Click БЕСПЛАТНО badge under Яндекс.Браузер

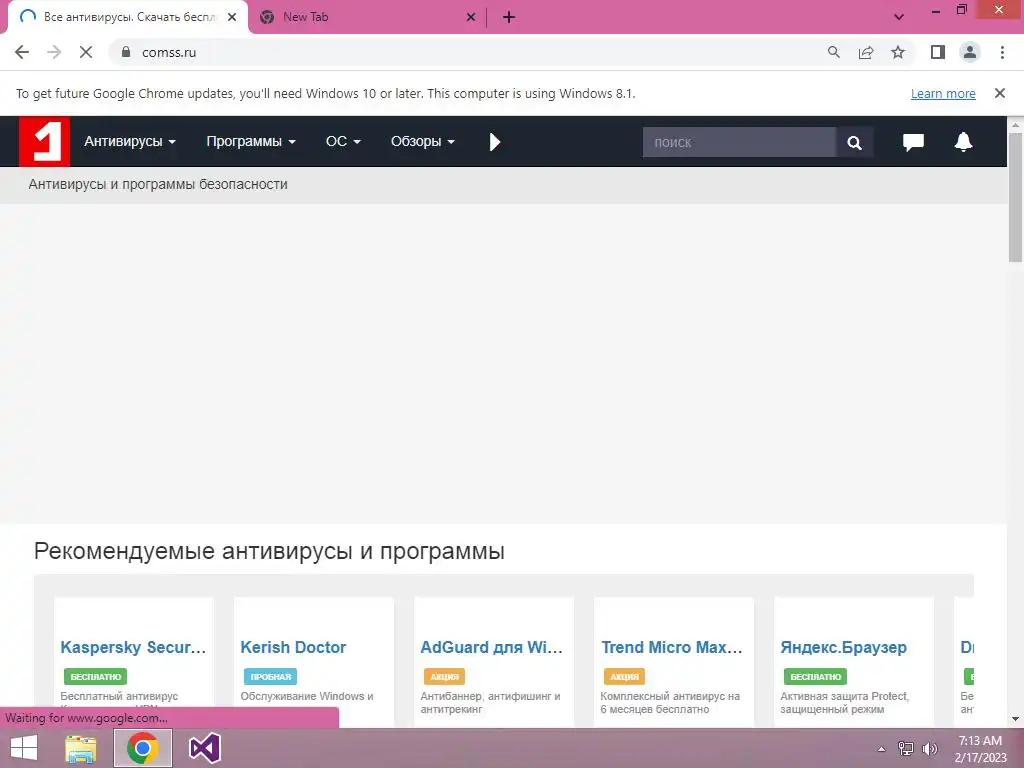(x=816, y=677)
